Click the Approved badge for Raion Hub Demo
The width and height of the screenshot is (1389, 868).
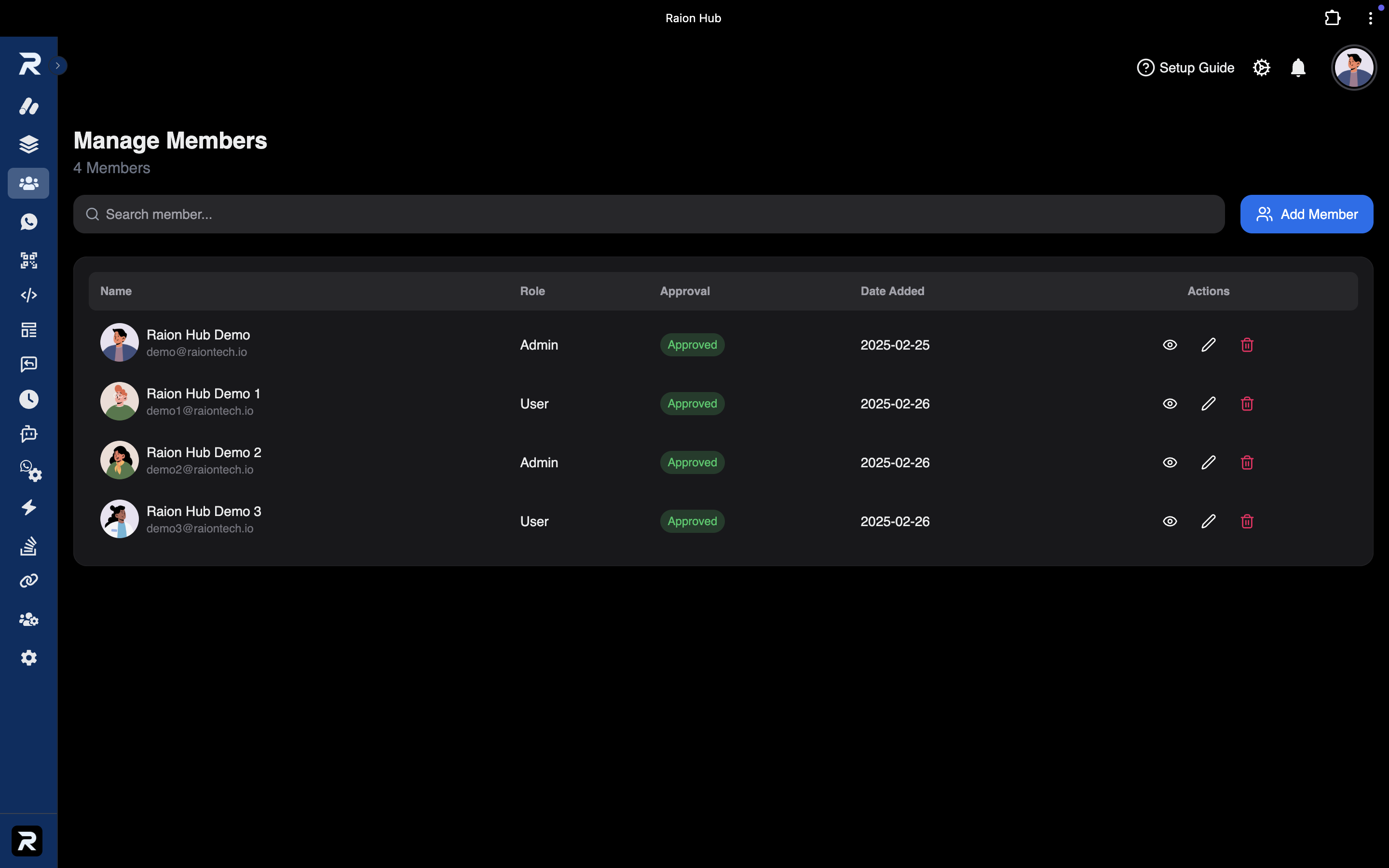(x=692, y=345)
